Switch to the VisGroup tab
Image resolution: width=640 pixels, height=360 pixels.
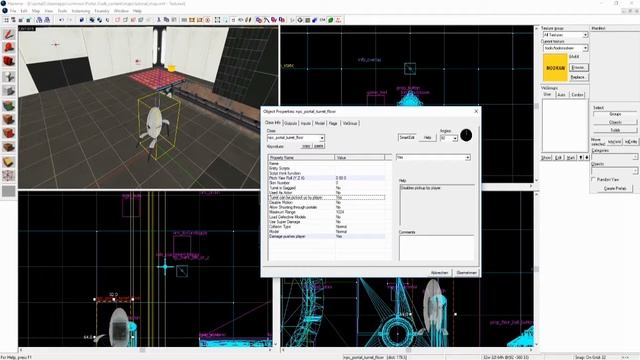350,123
